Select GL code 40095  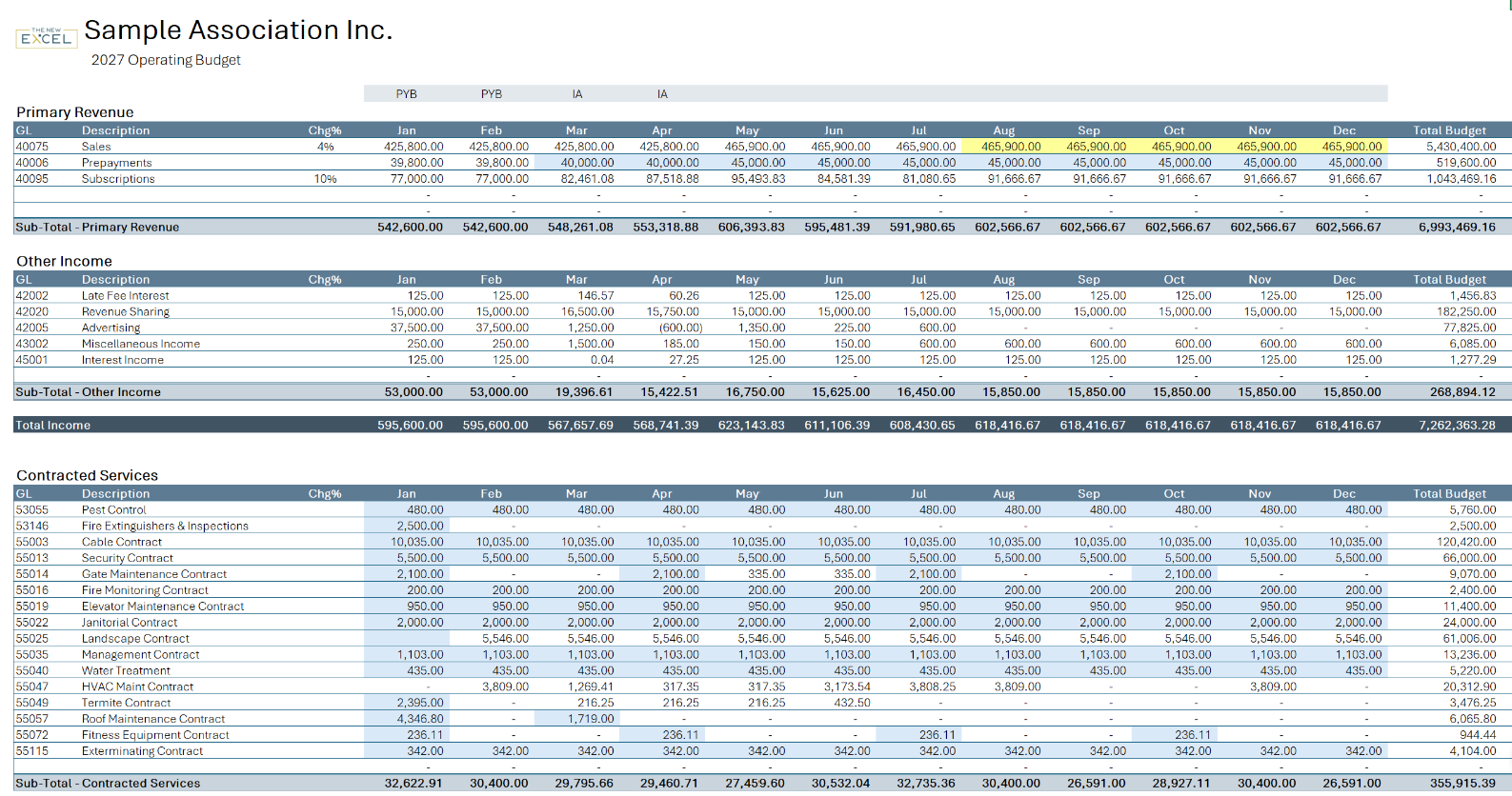(x=31, y=179)
